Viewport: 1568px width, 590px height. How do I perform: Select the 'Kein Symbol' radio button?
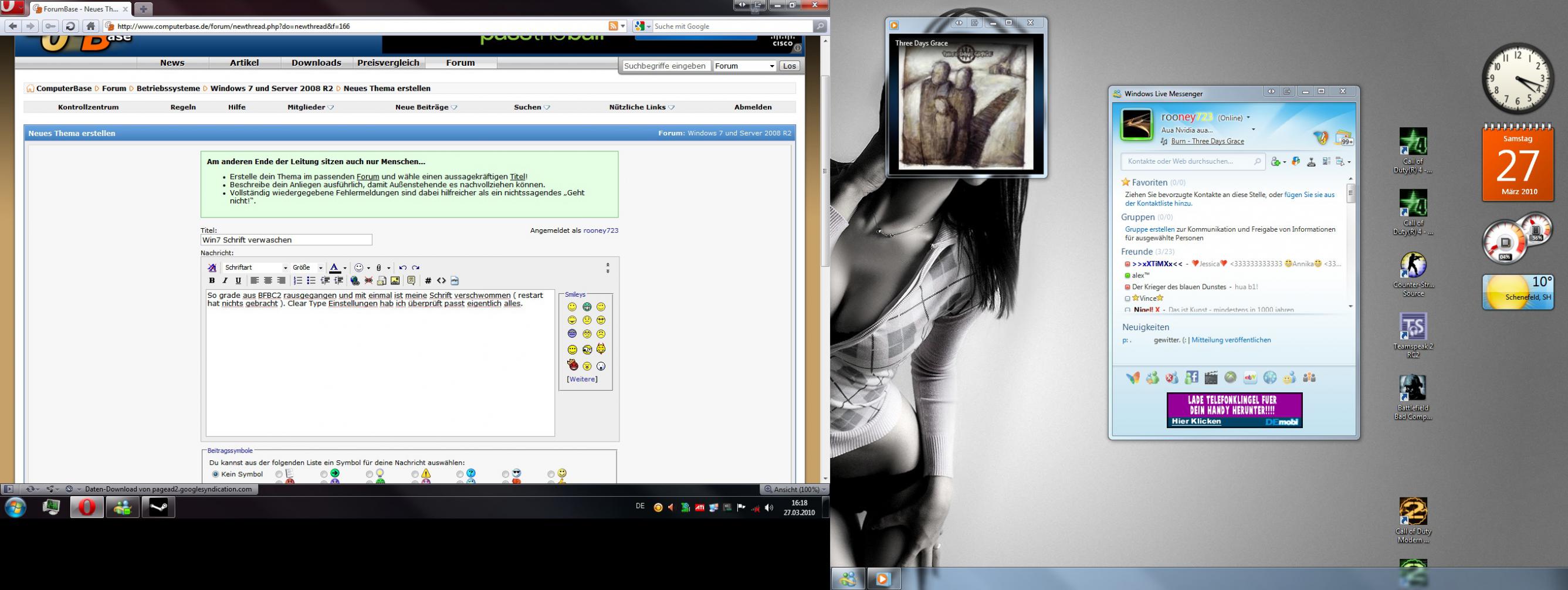coord(215,474)
